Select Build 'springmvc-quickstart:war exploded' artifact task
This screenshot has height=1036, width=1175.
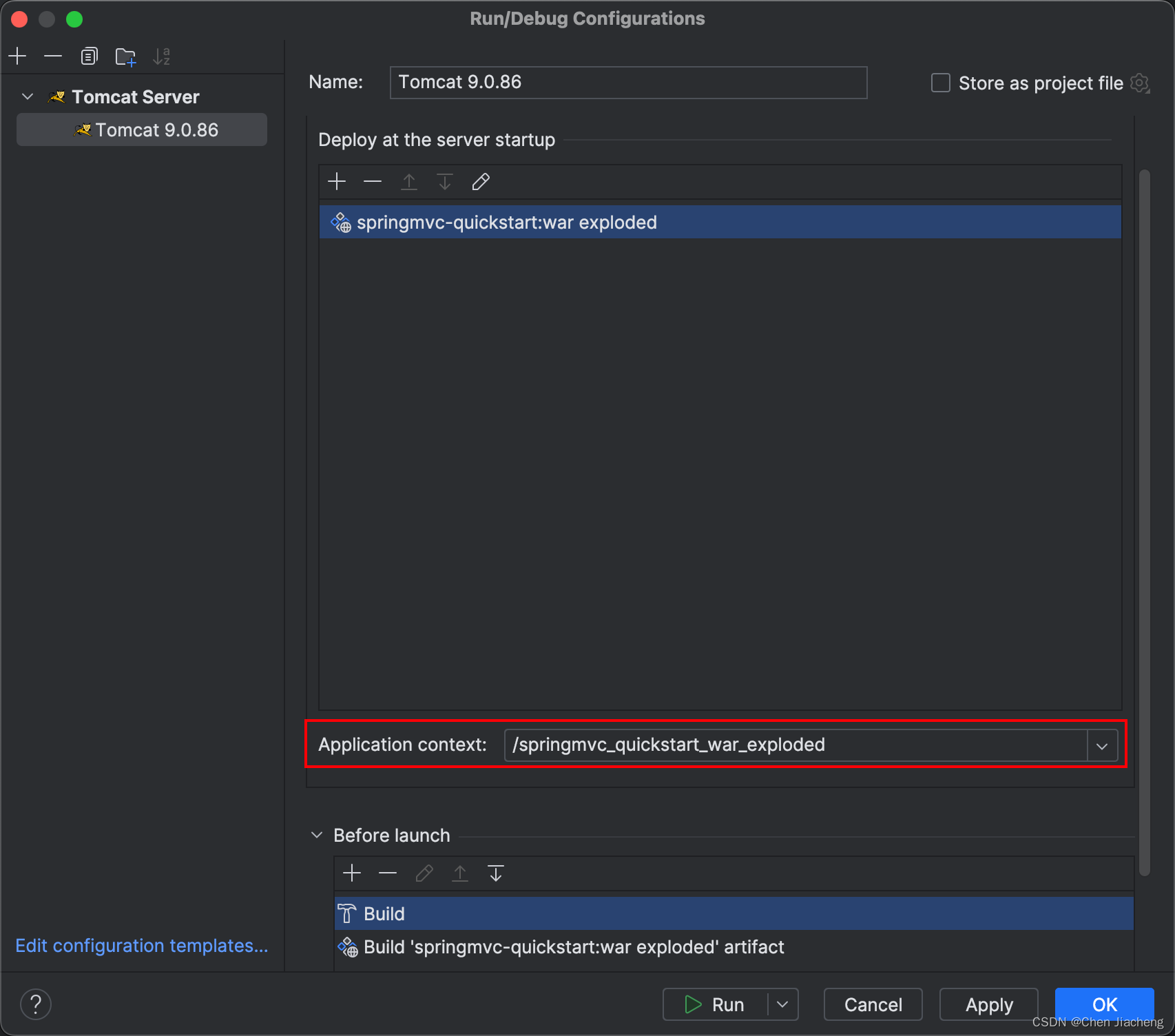click(734, 947)
